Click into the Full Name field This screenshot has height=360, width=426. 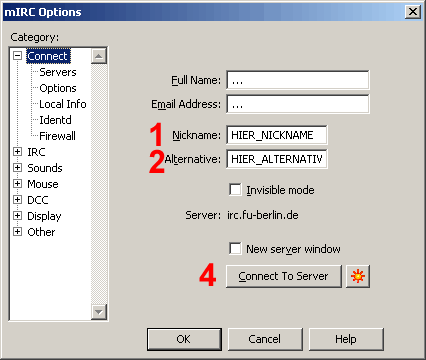(x=298, y=80)
